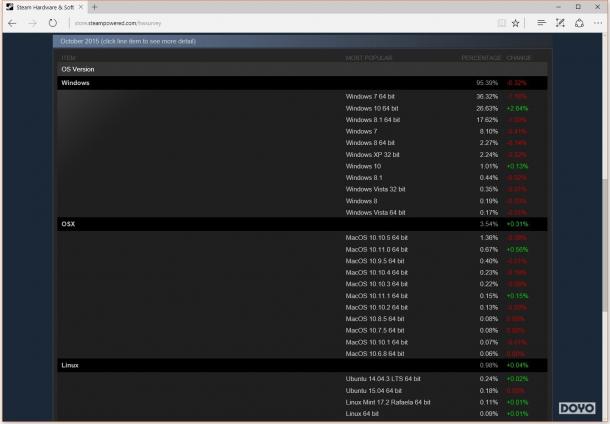The image size is (610, 424).
Task: Open a new tab with the plus button
Action: point(95,7)
